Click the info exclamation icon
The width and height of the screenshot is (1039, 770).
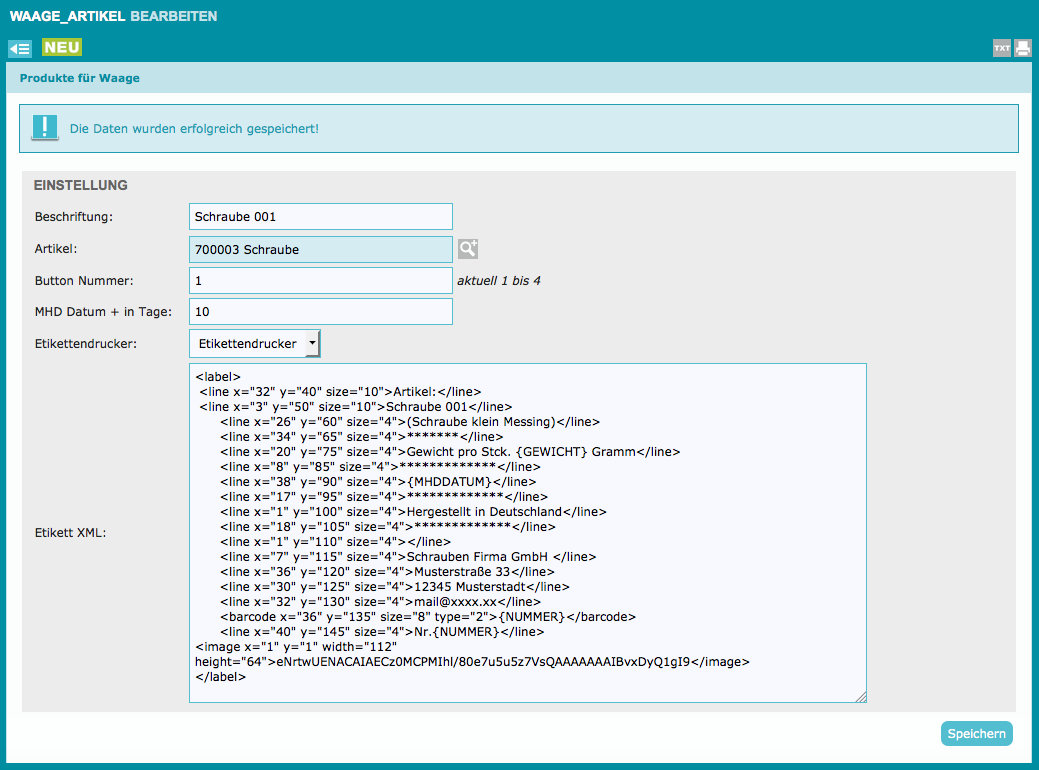(x=44, y=127)
